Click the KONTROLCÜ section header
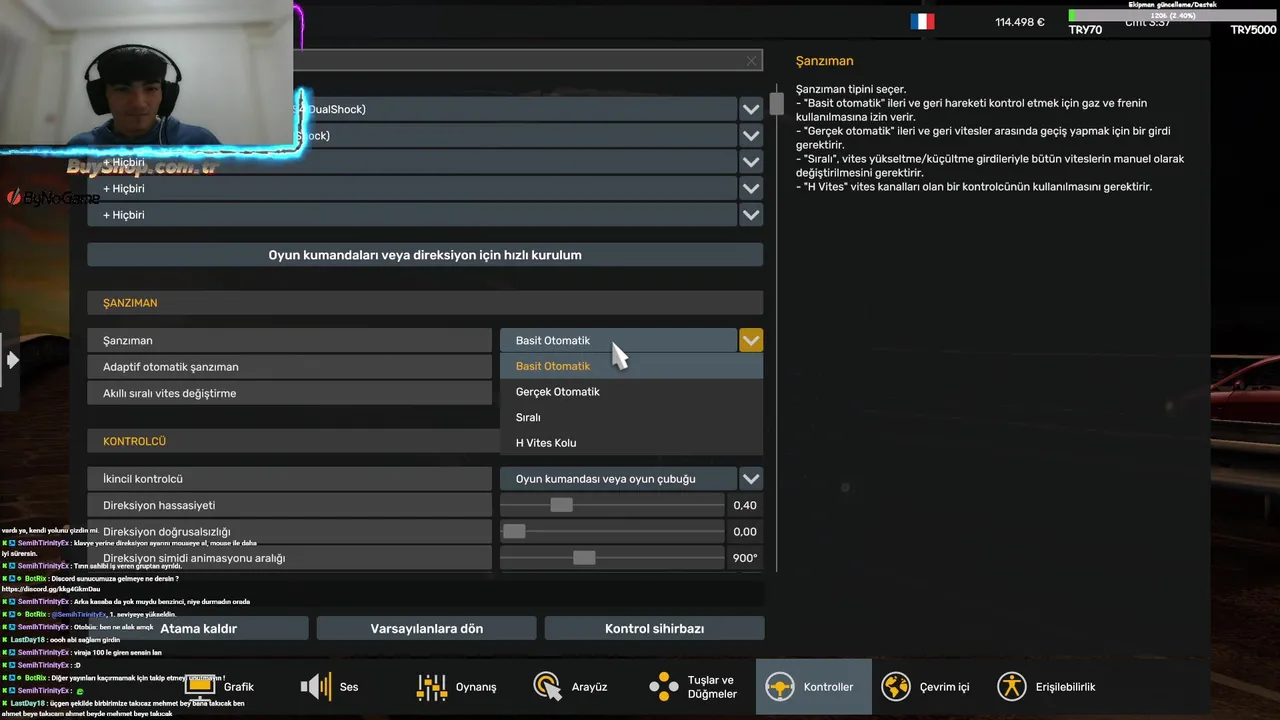 coord(134,441)
